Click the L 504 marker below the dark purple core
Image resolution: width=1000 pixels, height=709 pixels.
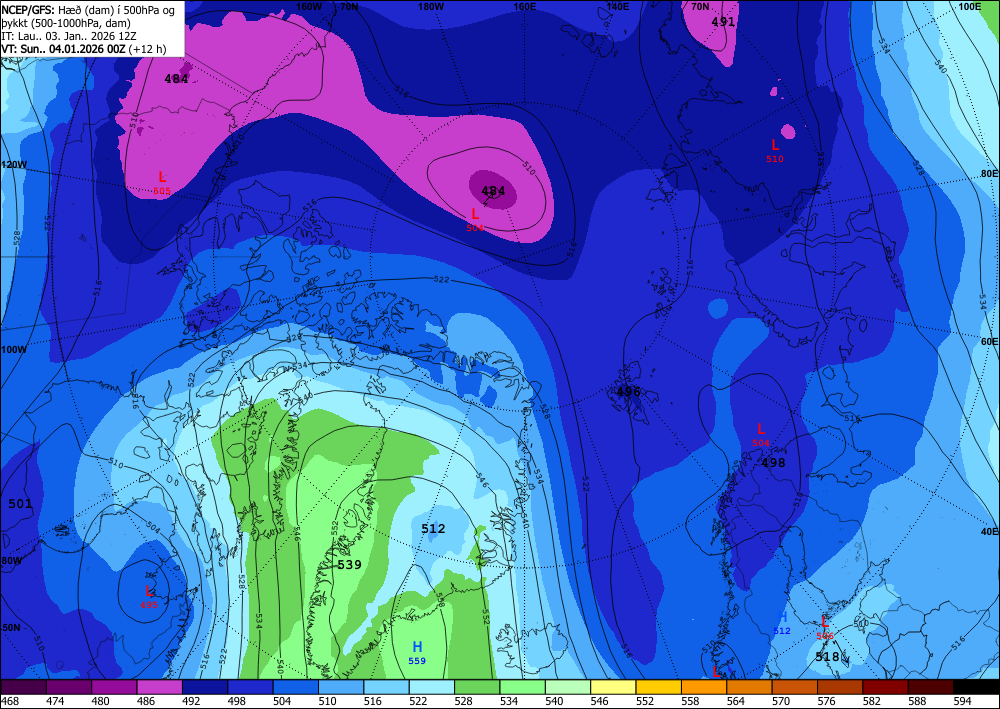[475, 219]
